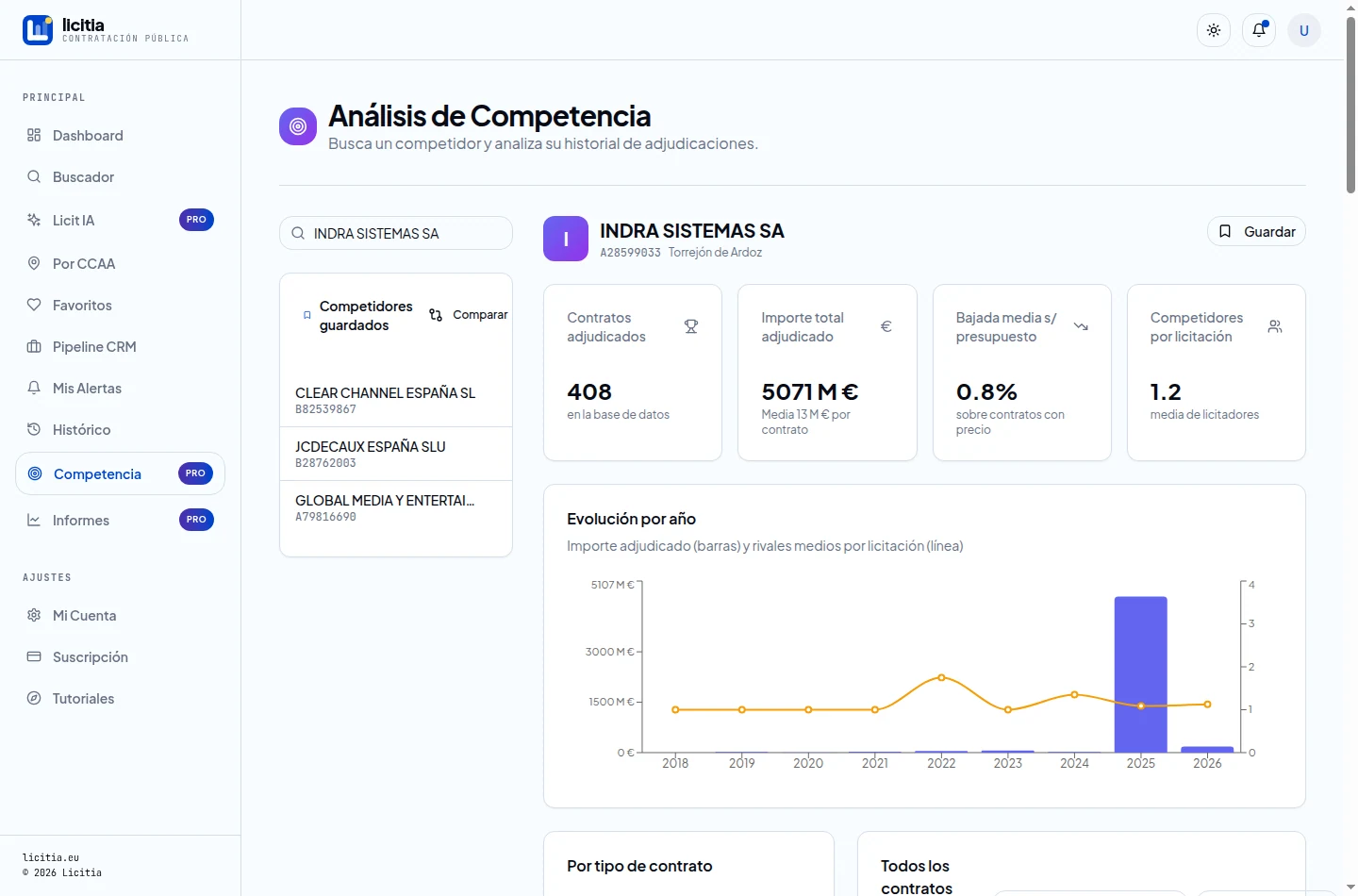Toggle the light/dark theme sun icon

(x=1214, y=30)
